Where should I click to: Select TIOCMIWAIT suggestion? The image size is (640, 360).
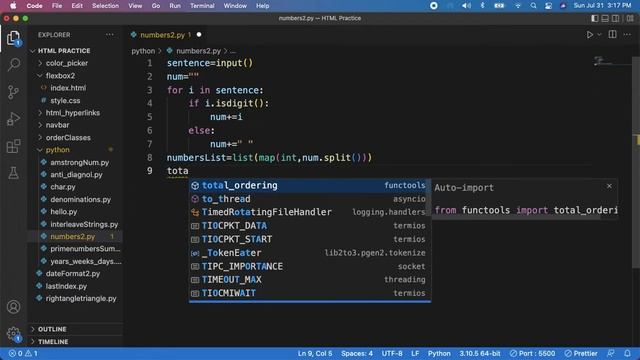[x=309, y=293]
